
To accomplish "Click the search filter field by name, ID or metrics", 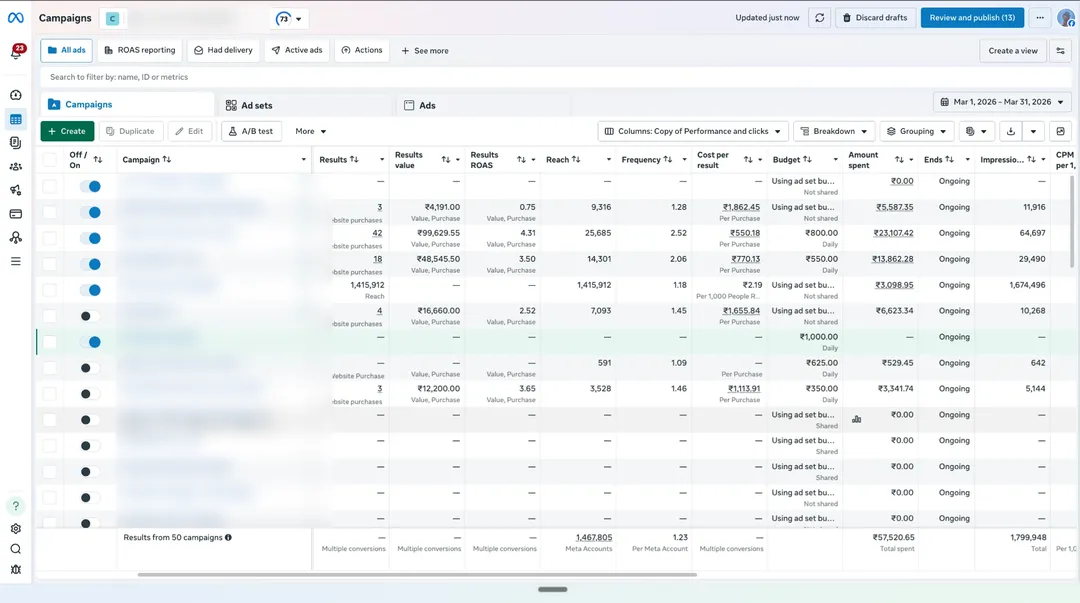I will pyautogui.click(x=554, y=77).
